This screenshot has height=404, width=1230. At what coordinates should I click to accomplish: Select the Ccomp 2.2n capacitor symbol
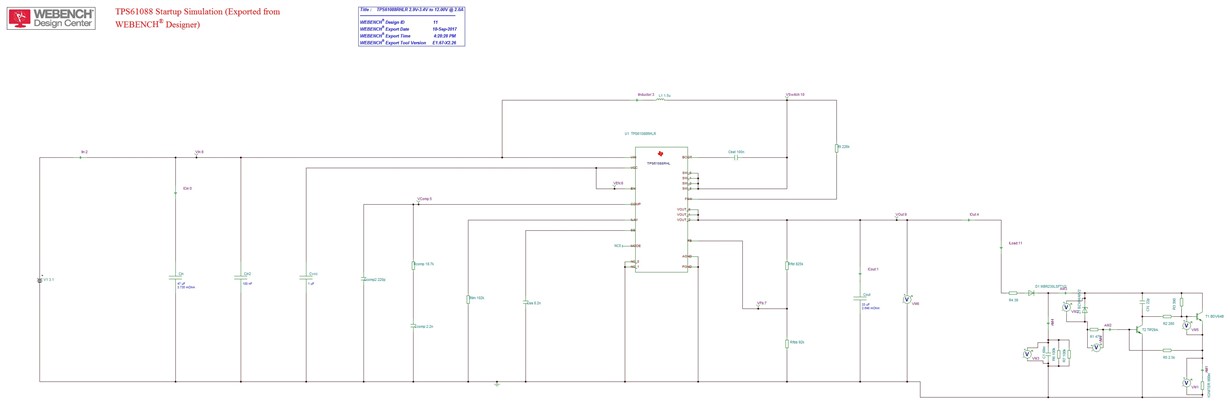[413, 326]
